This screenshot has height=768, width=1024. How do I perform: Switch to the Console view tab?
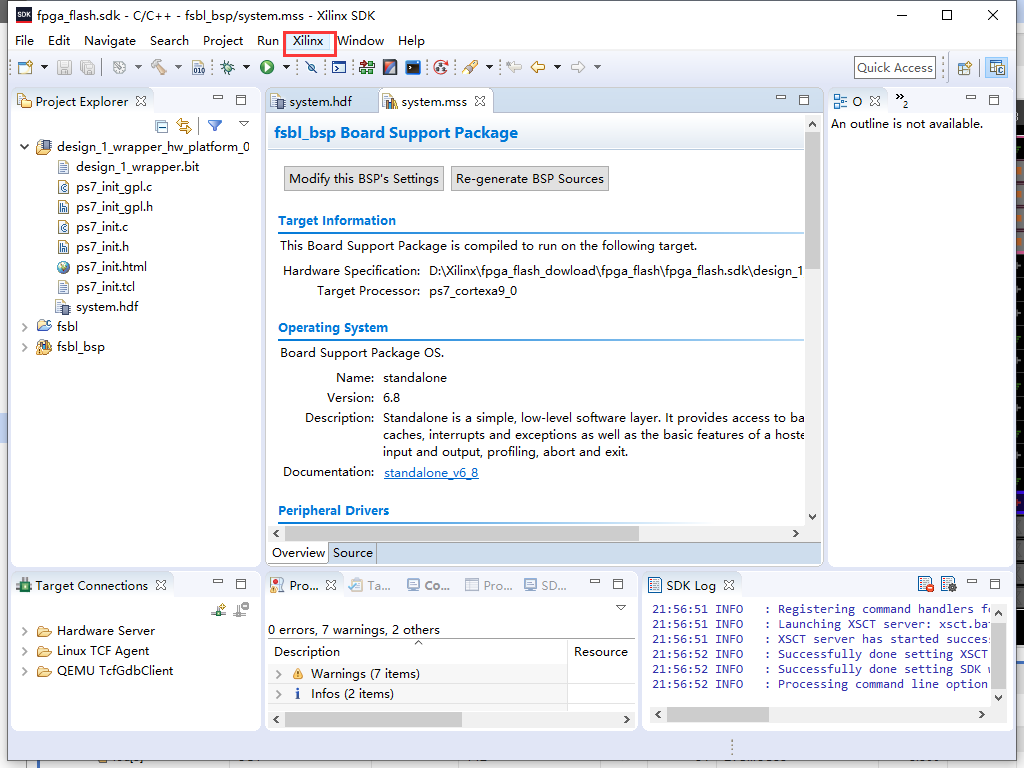coord(429,585)
